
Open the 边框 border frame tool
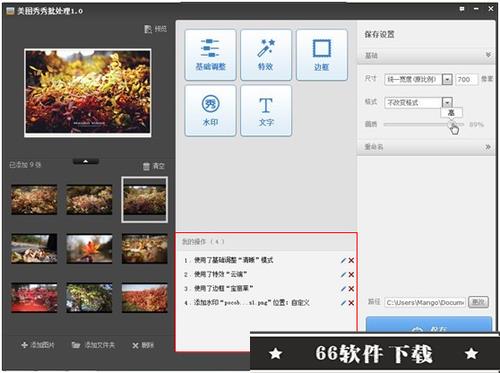point(321,55)
